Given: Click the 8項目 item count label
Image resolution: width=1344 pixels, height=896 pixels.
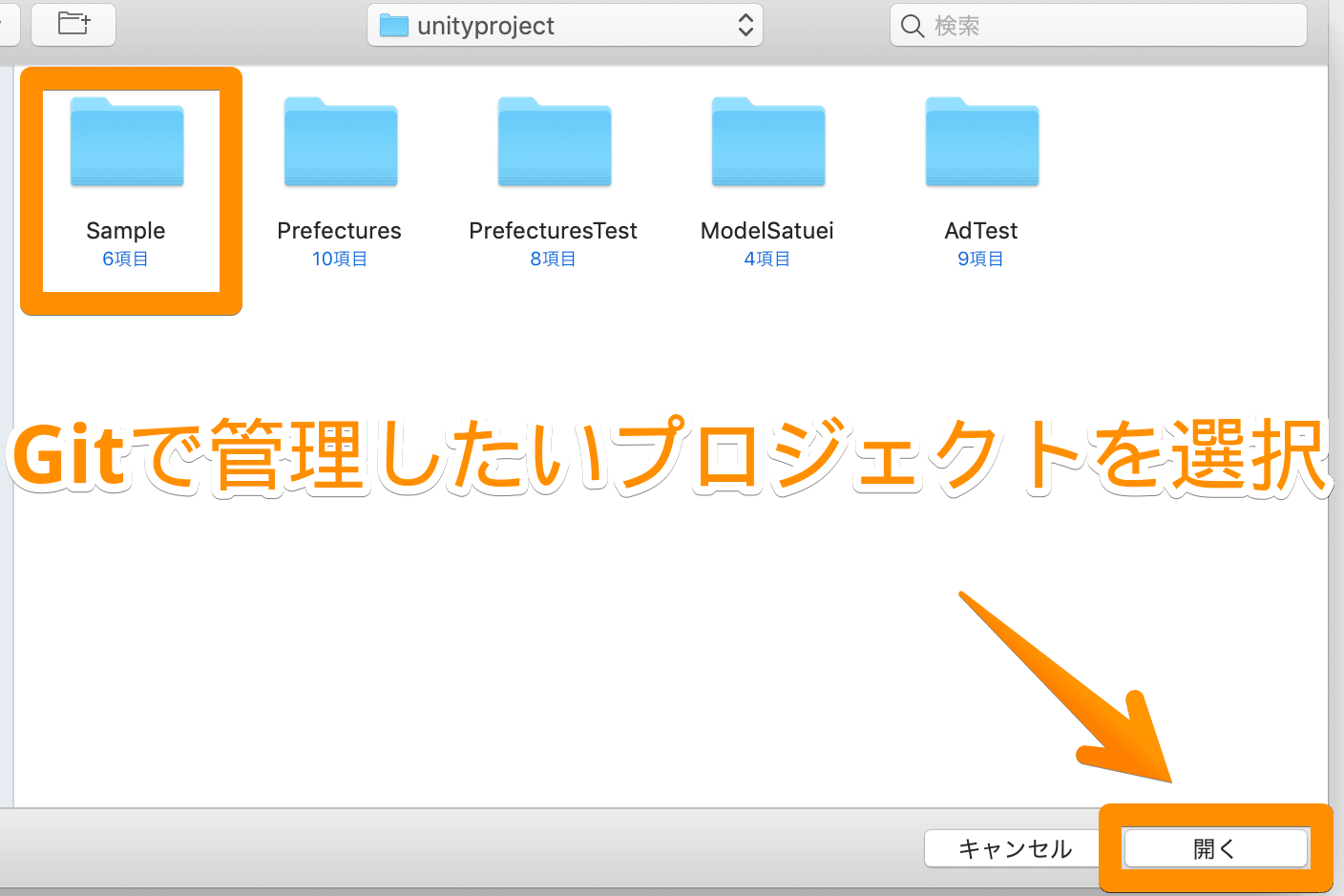Looking at the screenshot, I should [x=554, y=259].
